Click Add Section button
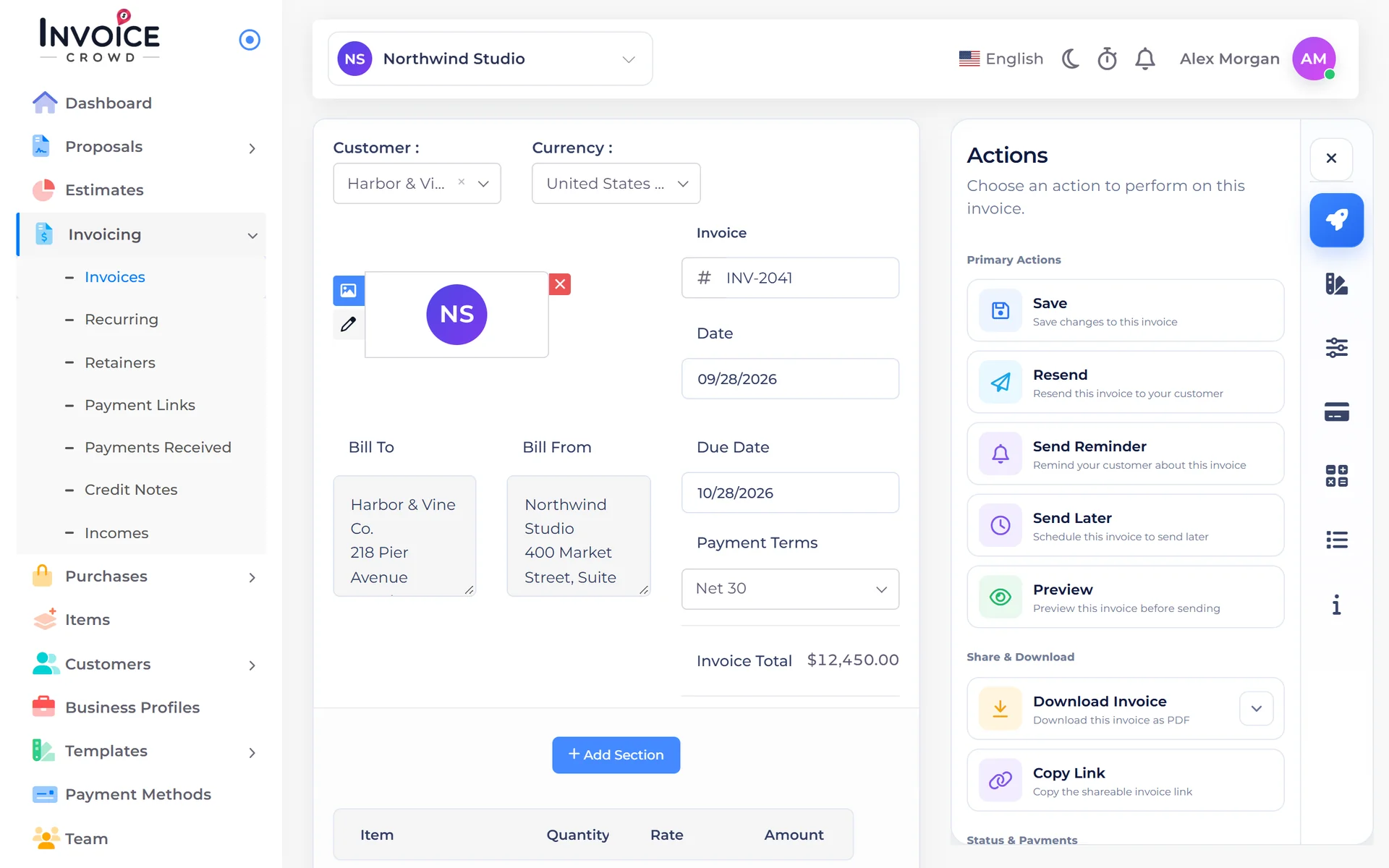1389x868 pixels. tap(616, 755)
